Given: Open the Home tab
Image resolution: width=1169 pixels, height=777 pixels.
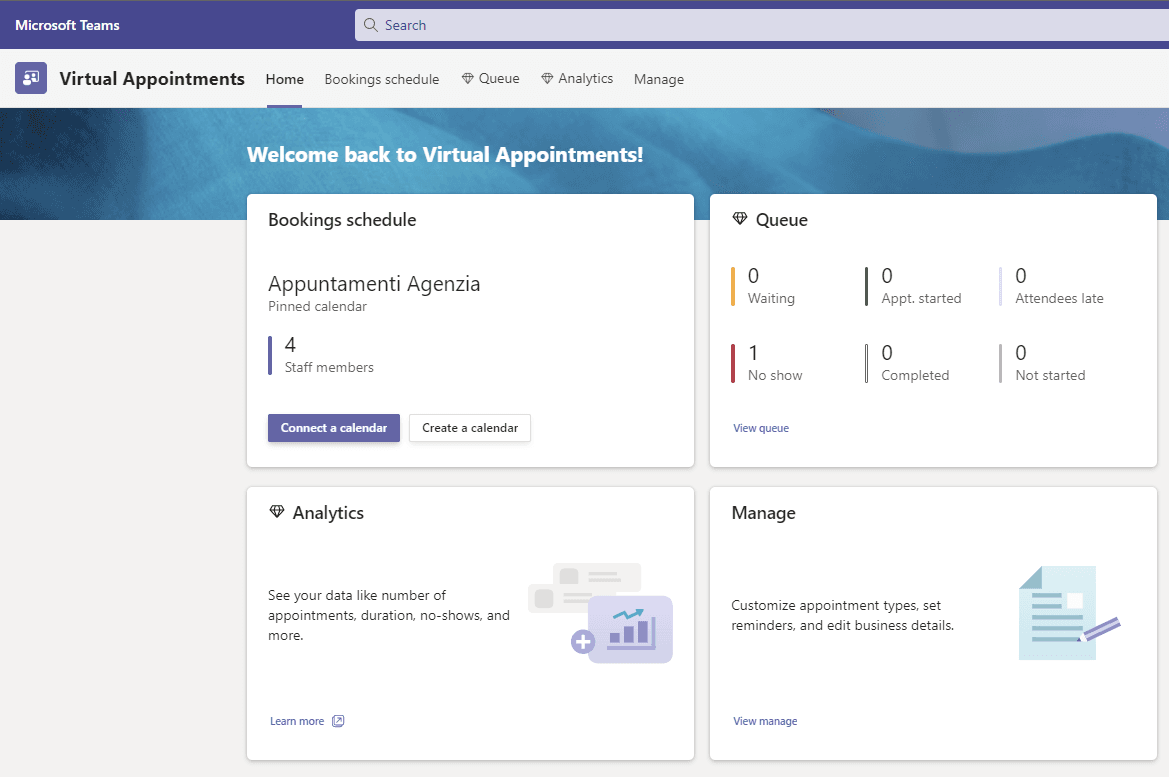Looking at the screenshot, I should 285,79.
